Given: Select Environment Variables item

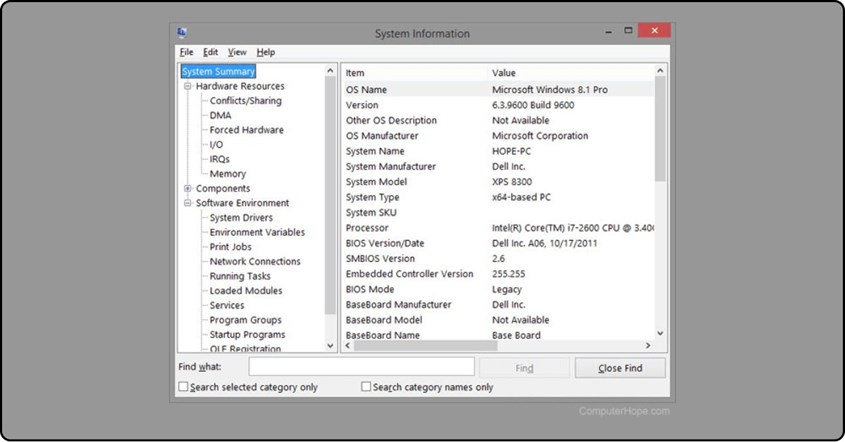Looking at the screenshot, I should 257,232.
